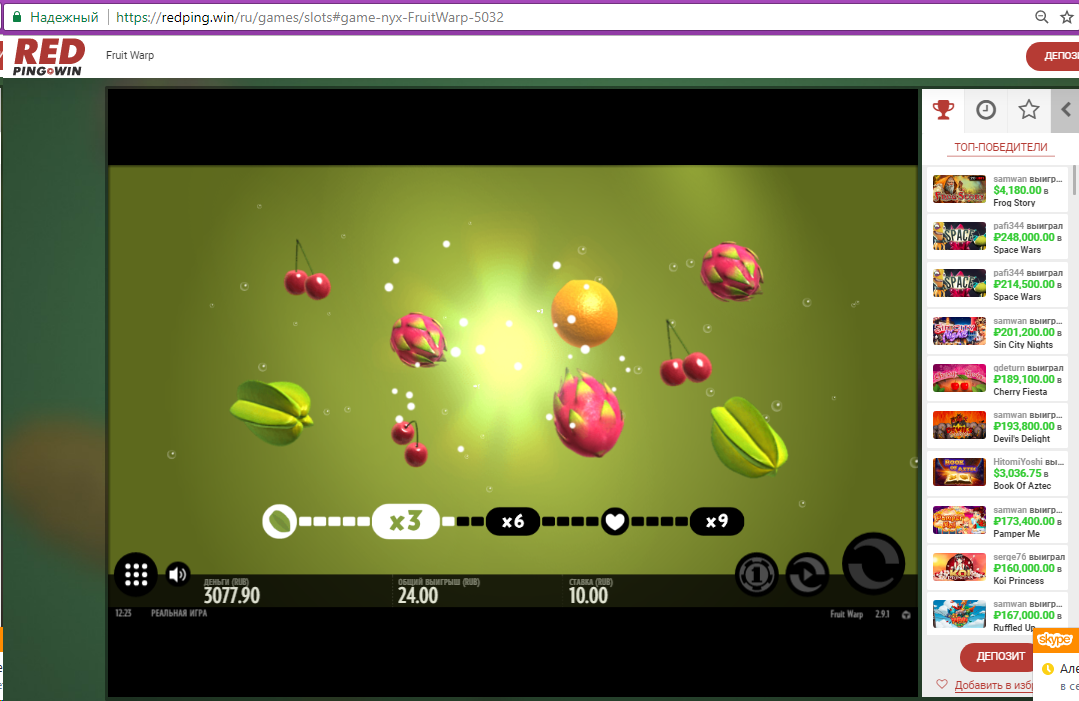Click the balance value 3077.90
Viewport: 1079px width, 701px height.
(232, 595)
